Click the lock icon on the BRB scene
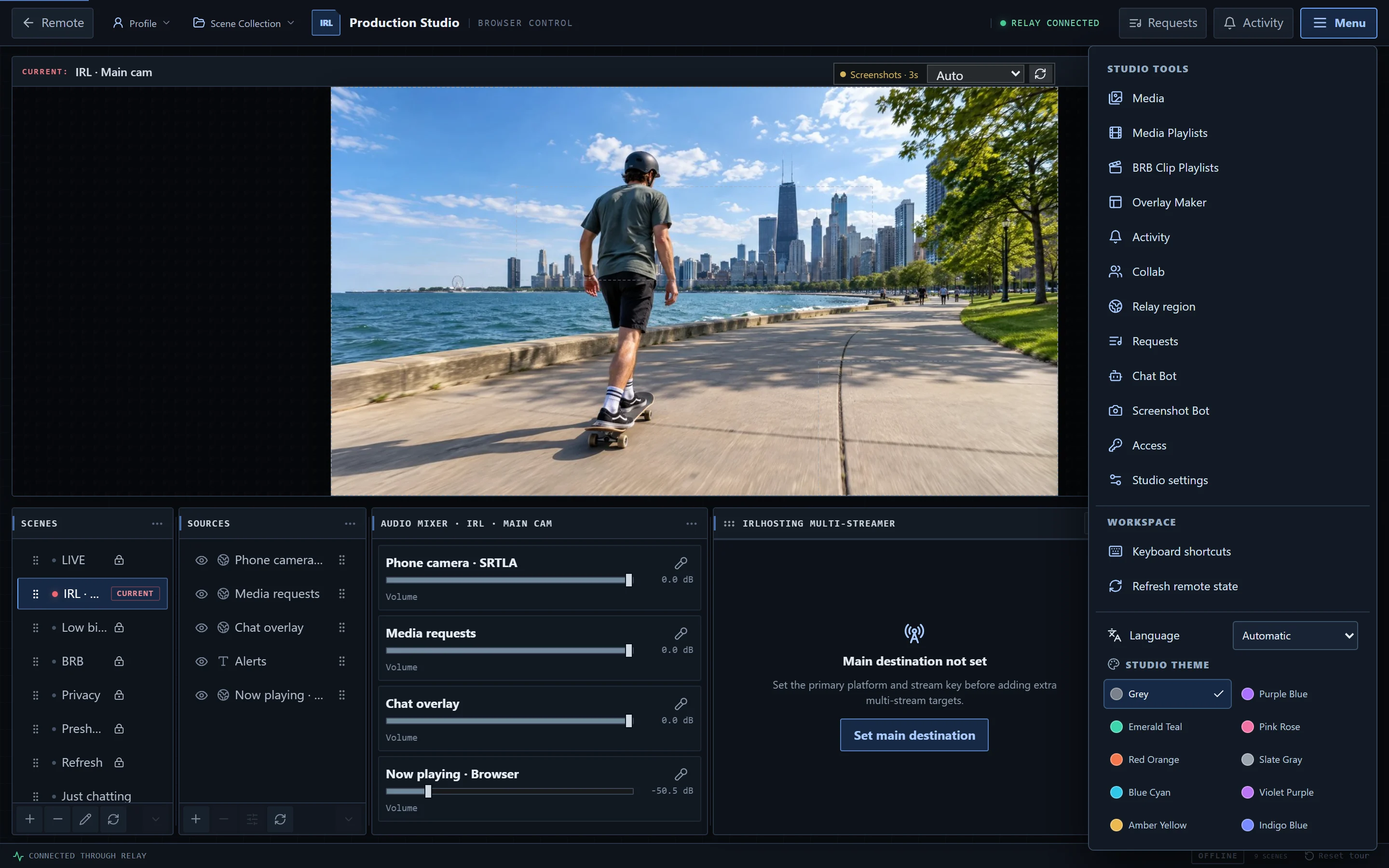This screenshot has height=868, width=1389. pyautogui.click(x=119, y=661)
